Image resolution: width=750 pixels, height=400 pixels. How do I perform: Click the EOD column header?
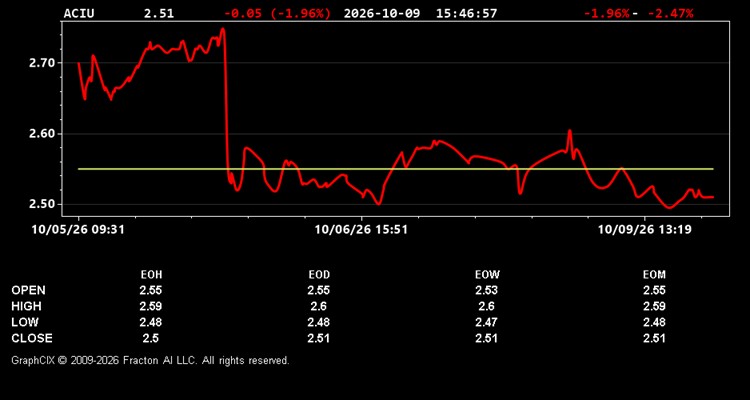pyautogui.click(x=319, y=275)
